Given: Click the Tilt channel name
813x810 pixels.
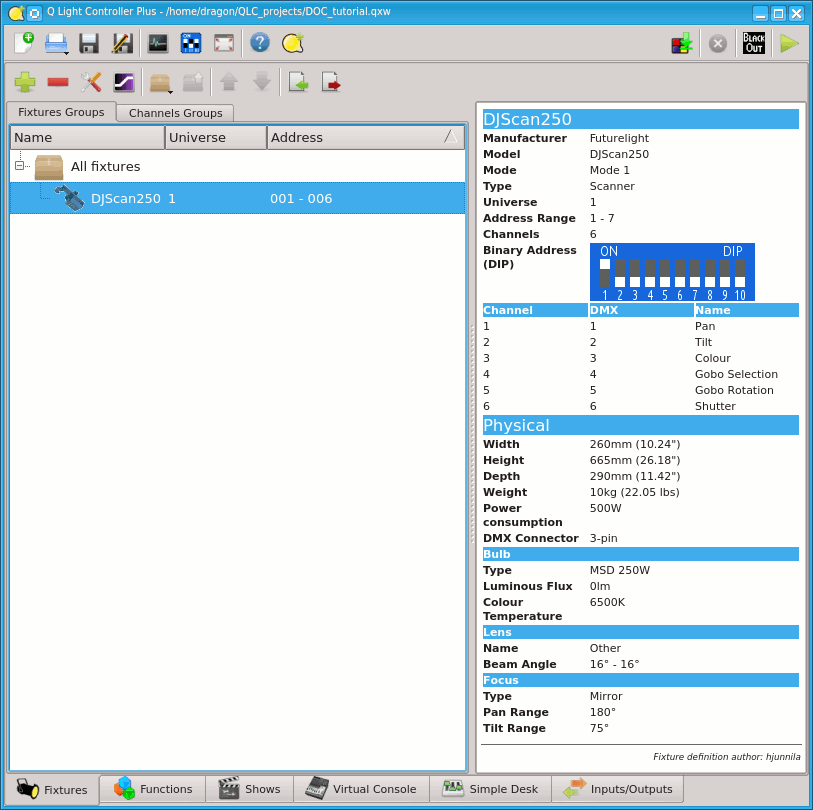Looking at the screenshot, I should 703,342.
